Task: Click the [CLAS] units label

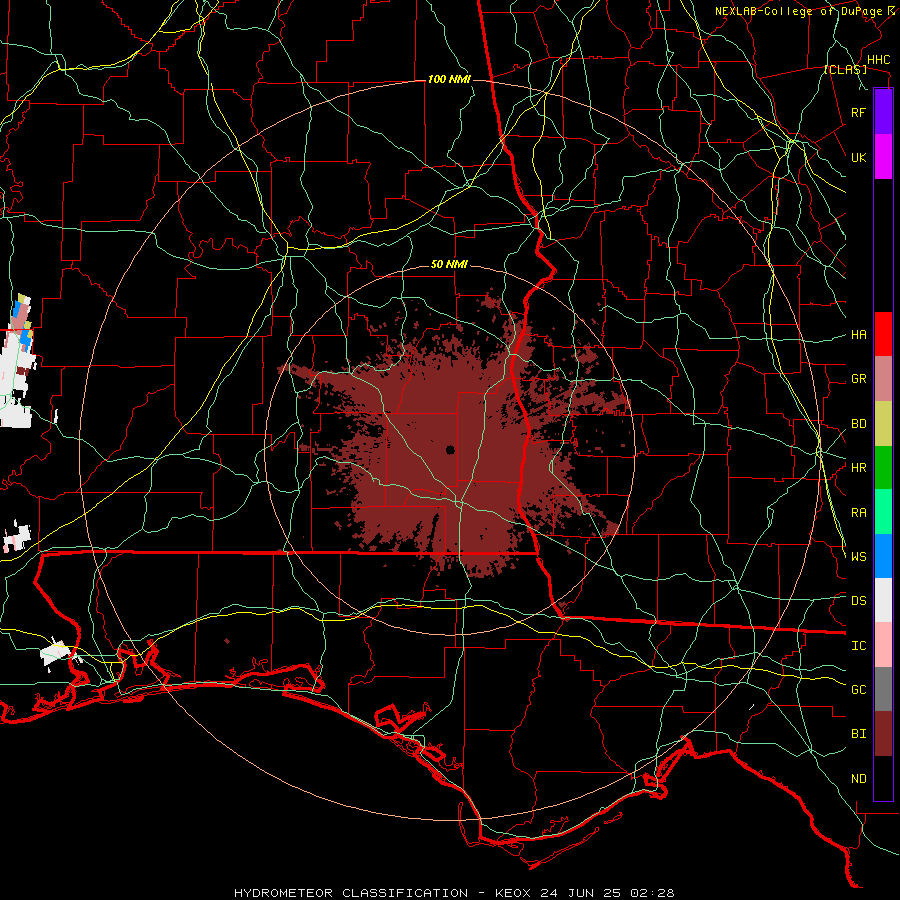Action: (x=845, y=70)
